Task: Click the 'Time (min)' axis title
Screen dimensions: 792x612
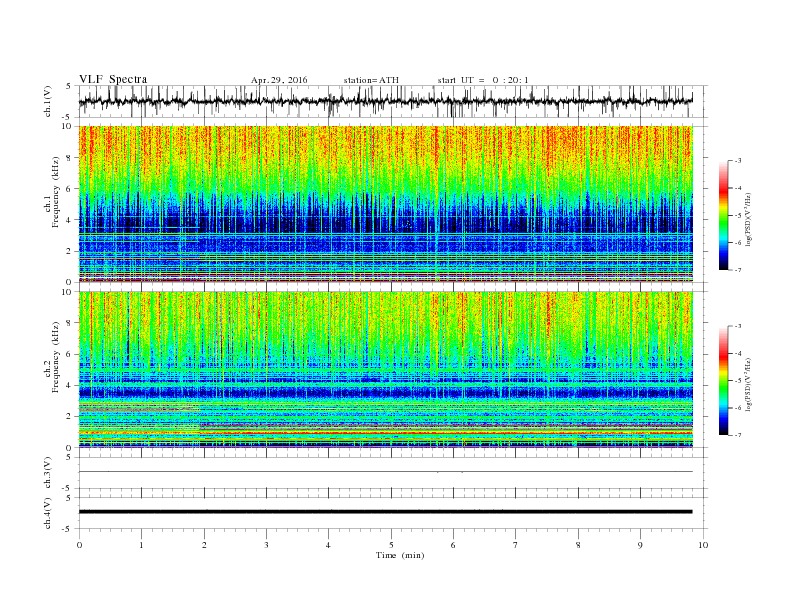Action: (x=400, y=555)
